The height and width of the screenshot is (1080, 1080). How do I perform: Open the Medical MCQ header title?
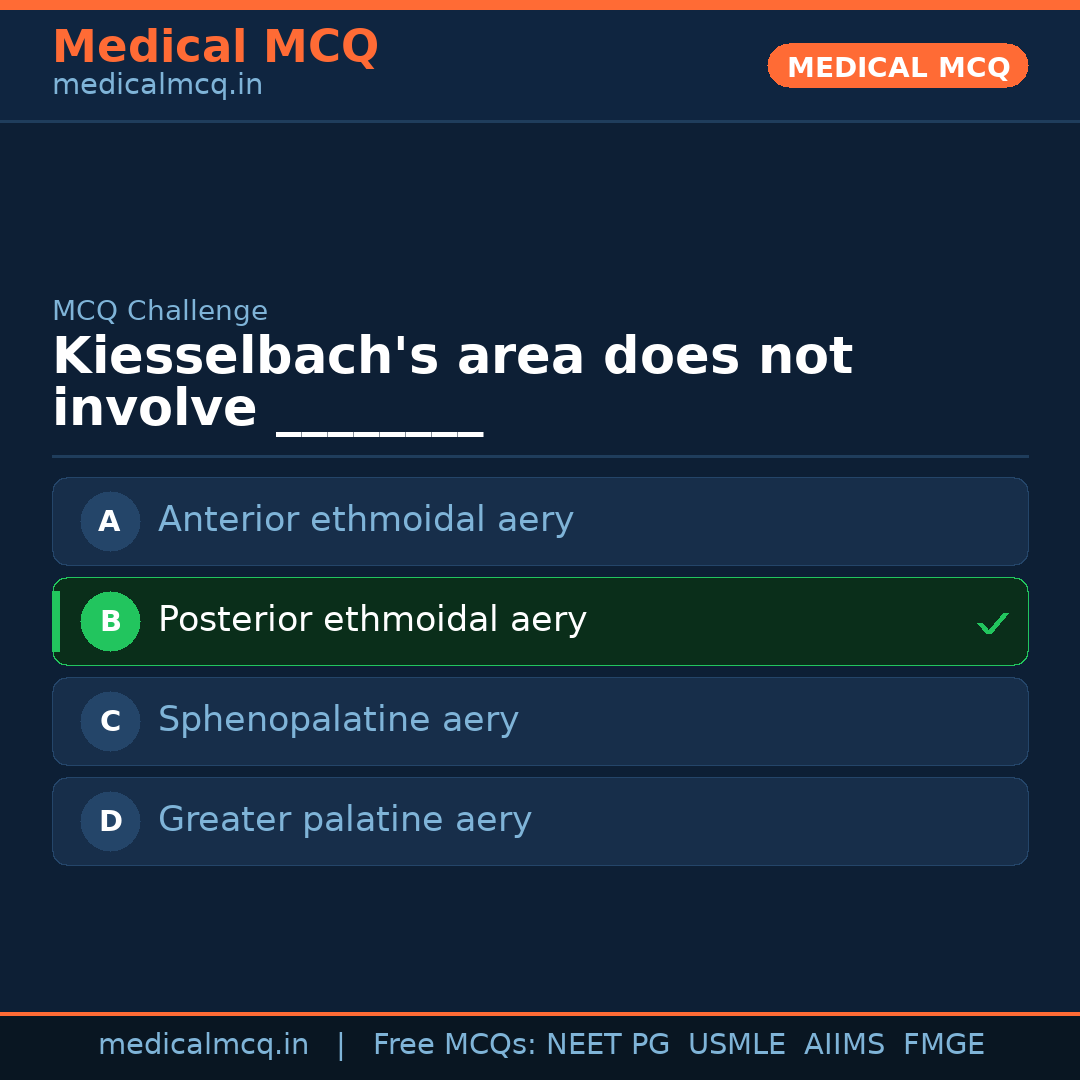click(215, 47)
